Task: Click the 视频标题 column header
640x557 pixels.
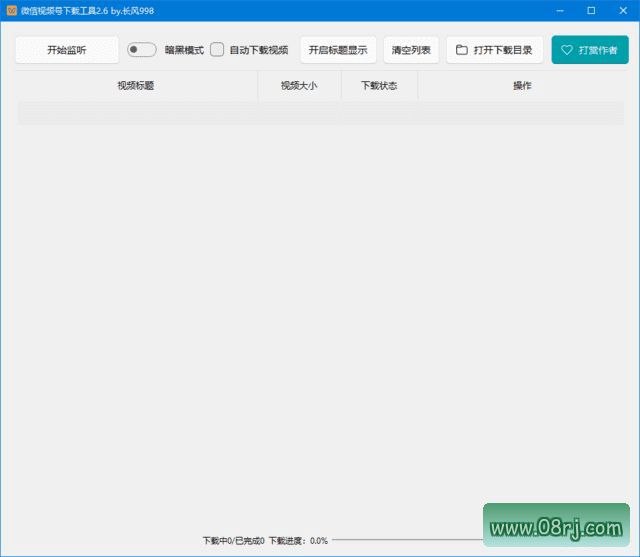Action: coord(136,86)
